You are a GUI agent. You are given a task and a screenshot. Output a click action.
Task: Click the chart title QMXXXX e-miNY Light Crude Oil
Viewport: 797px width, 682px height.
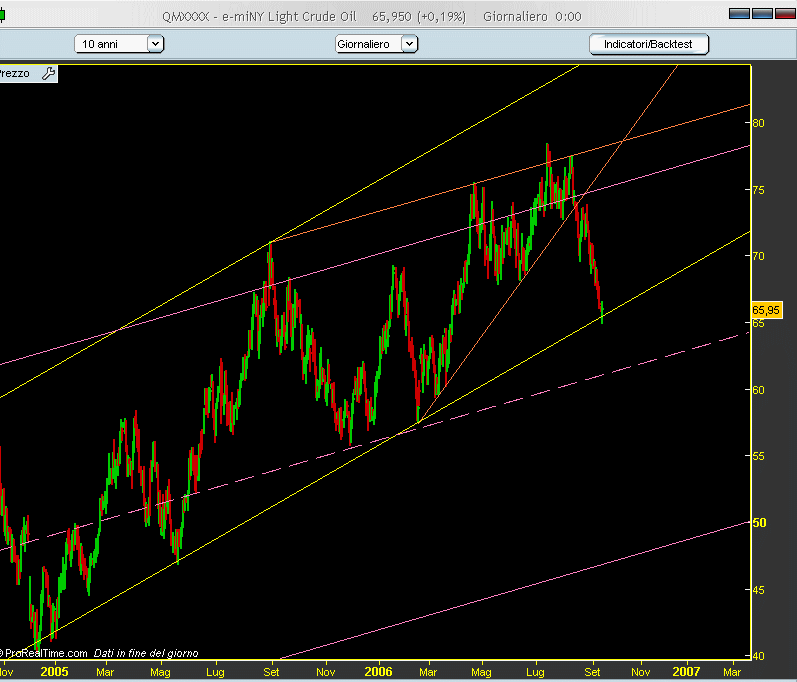click(259, 17)
